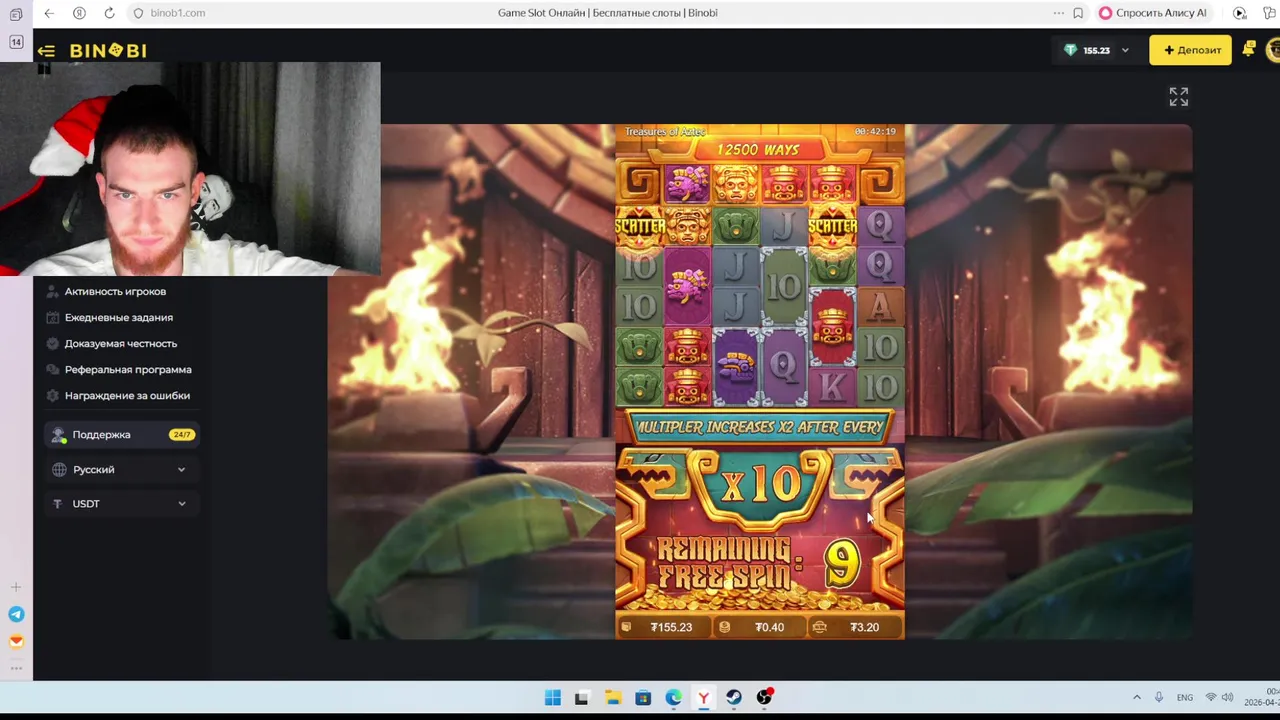Screen dimensions: 1280x720
Task: Expand the system tray hidden icons chevron
Action: pos(1136,697)
